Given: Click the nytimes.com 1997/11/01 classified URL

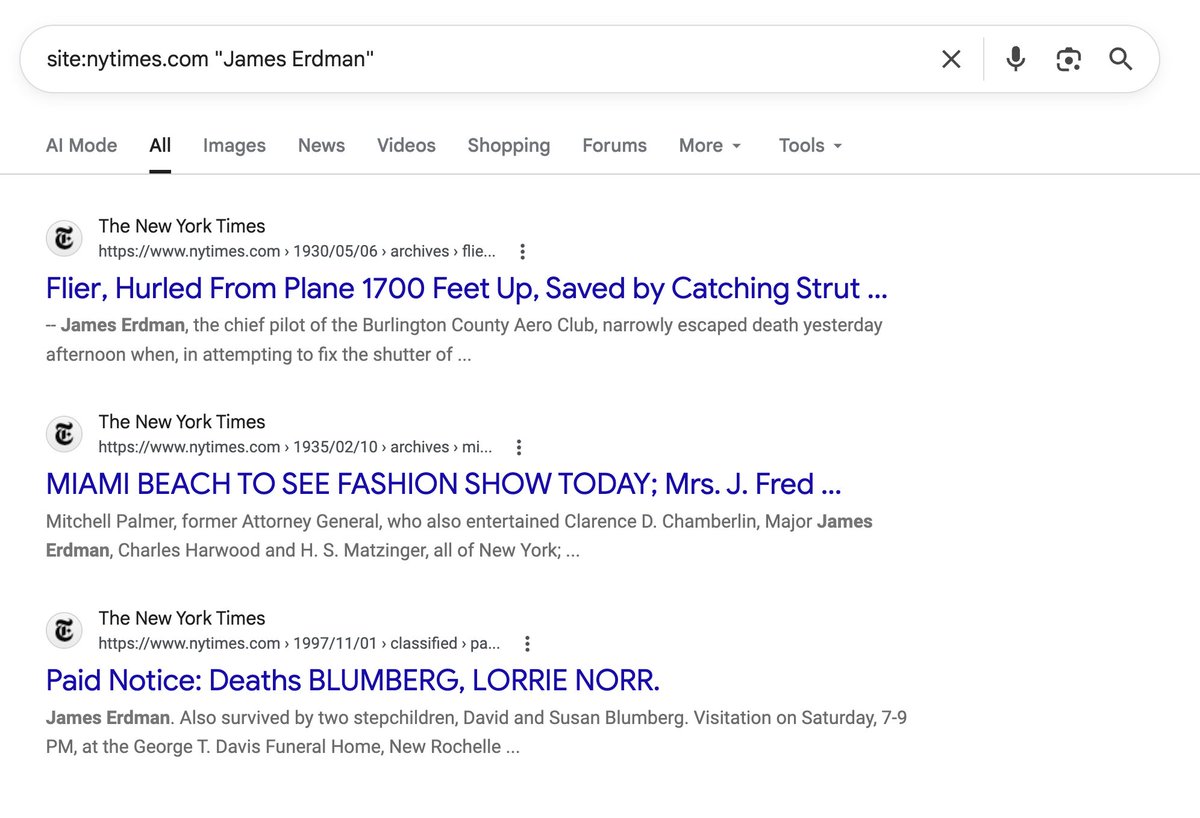Looking at the screenshot, I should 300,643.
